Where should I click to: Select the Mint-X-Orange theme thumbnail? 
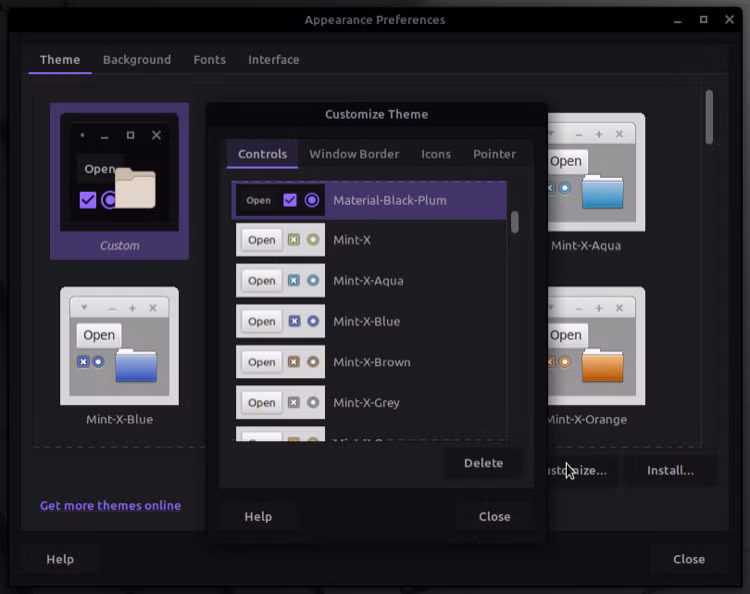pyautogui.click(x=596, y=356)
